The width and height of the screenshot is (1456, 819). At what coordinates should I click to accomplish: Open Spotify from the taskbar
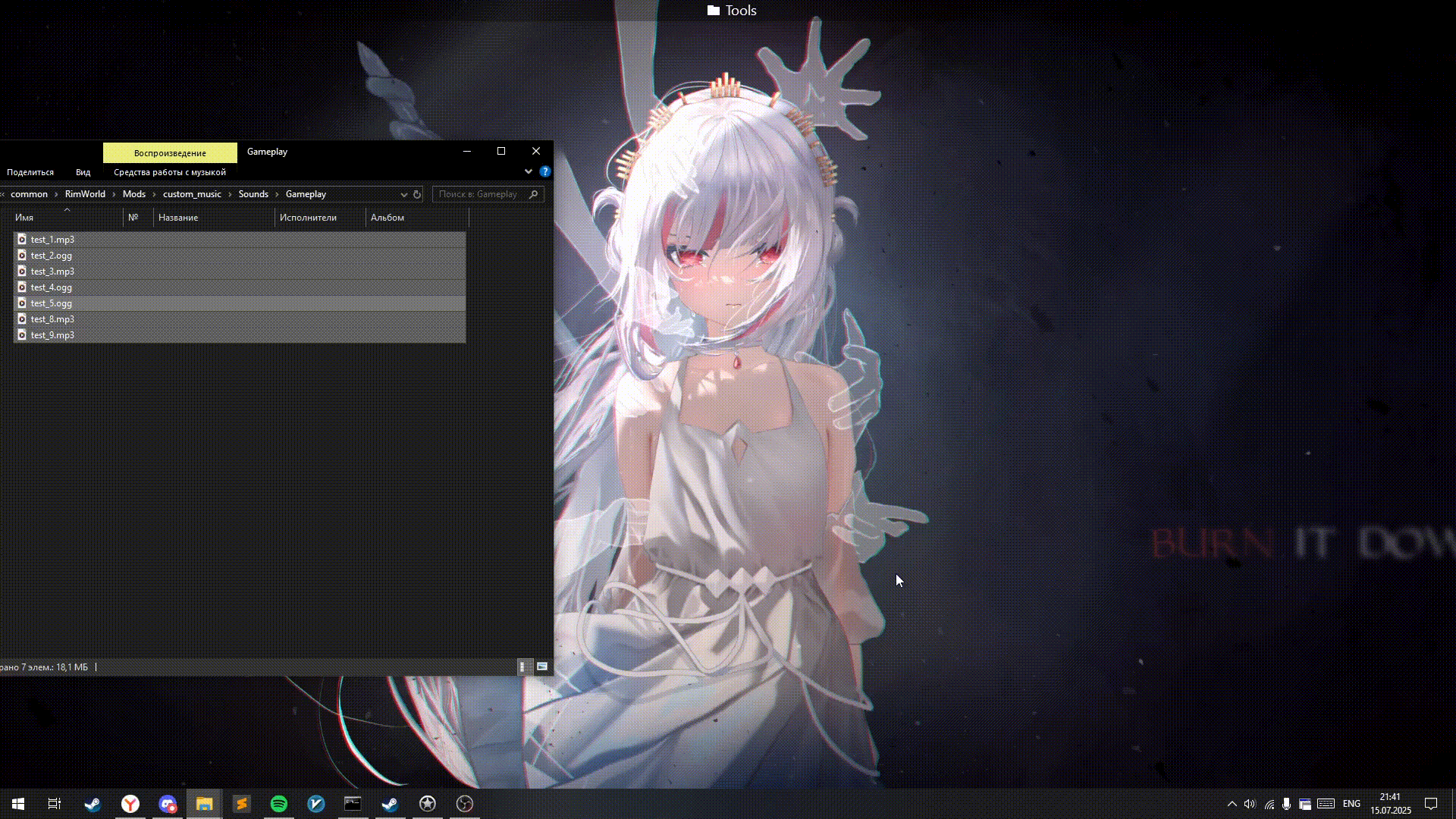[x=279, y=804]
